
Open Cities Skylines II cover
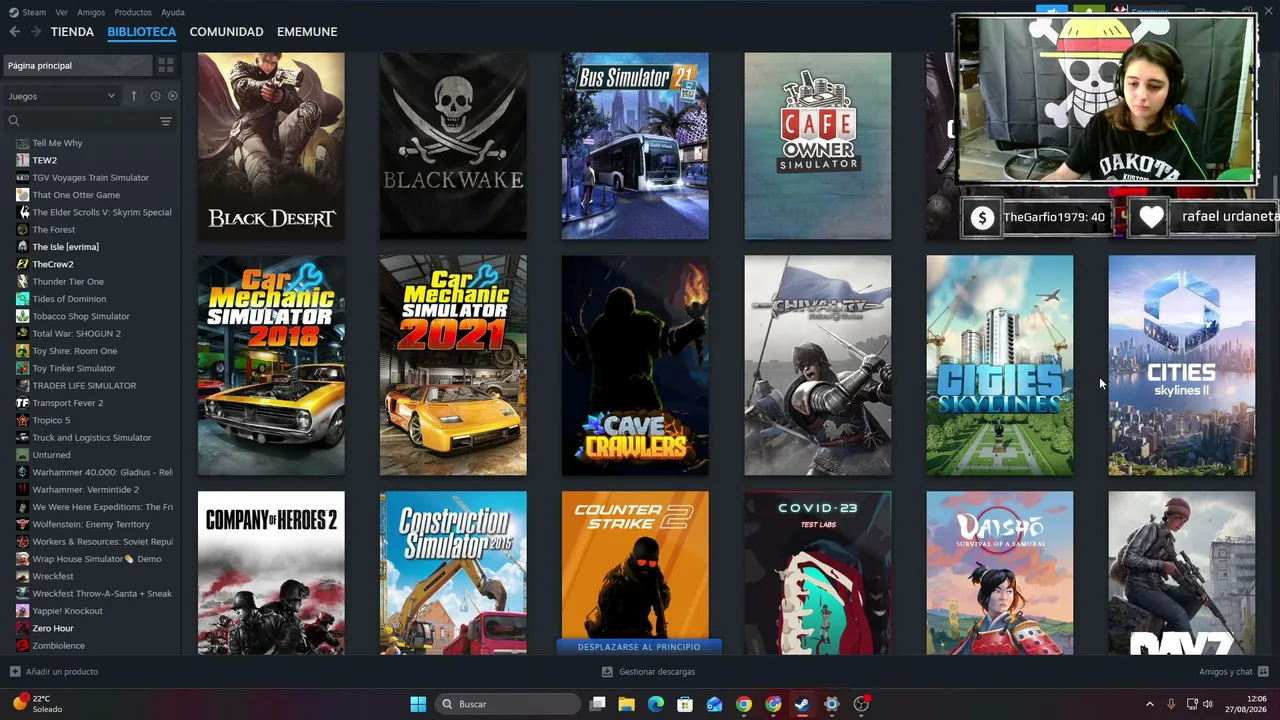click(x=1182, y=365)
